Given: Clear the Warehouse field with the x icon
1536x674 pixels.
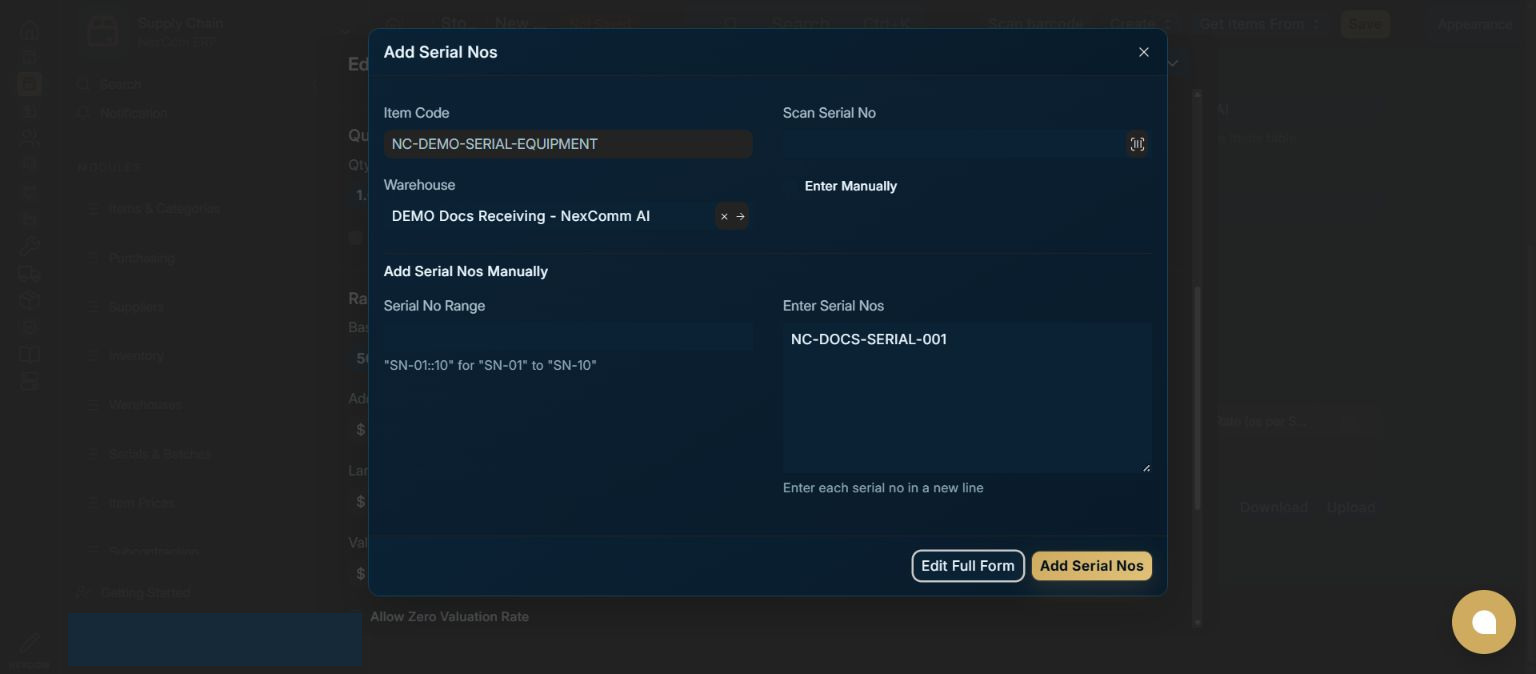Looking at the screenshot, I should (724, 216).
